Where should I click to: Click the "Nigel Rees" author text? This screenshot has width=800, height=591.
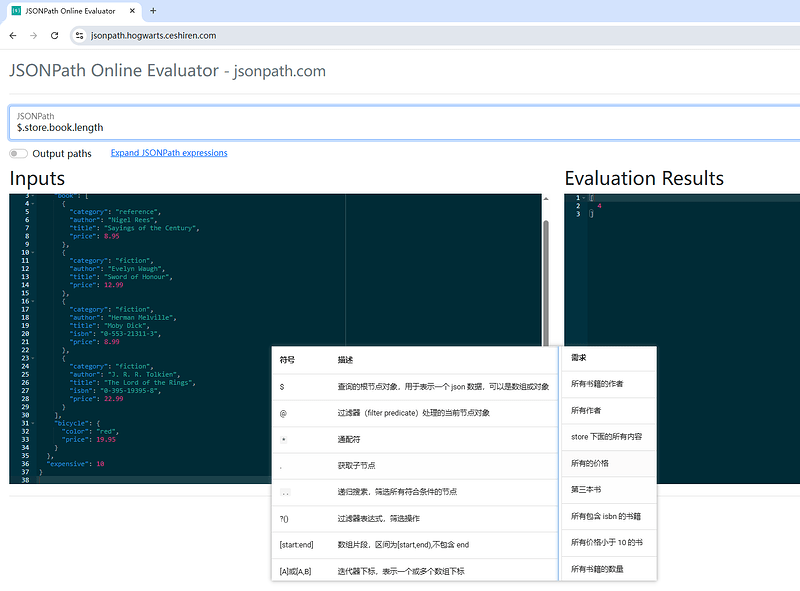click(x=133, y=220)
